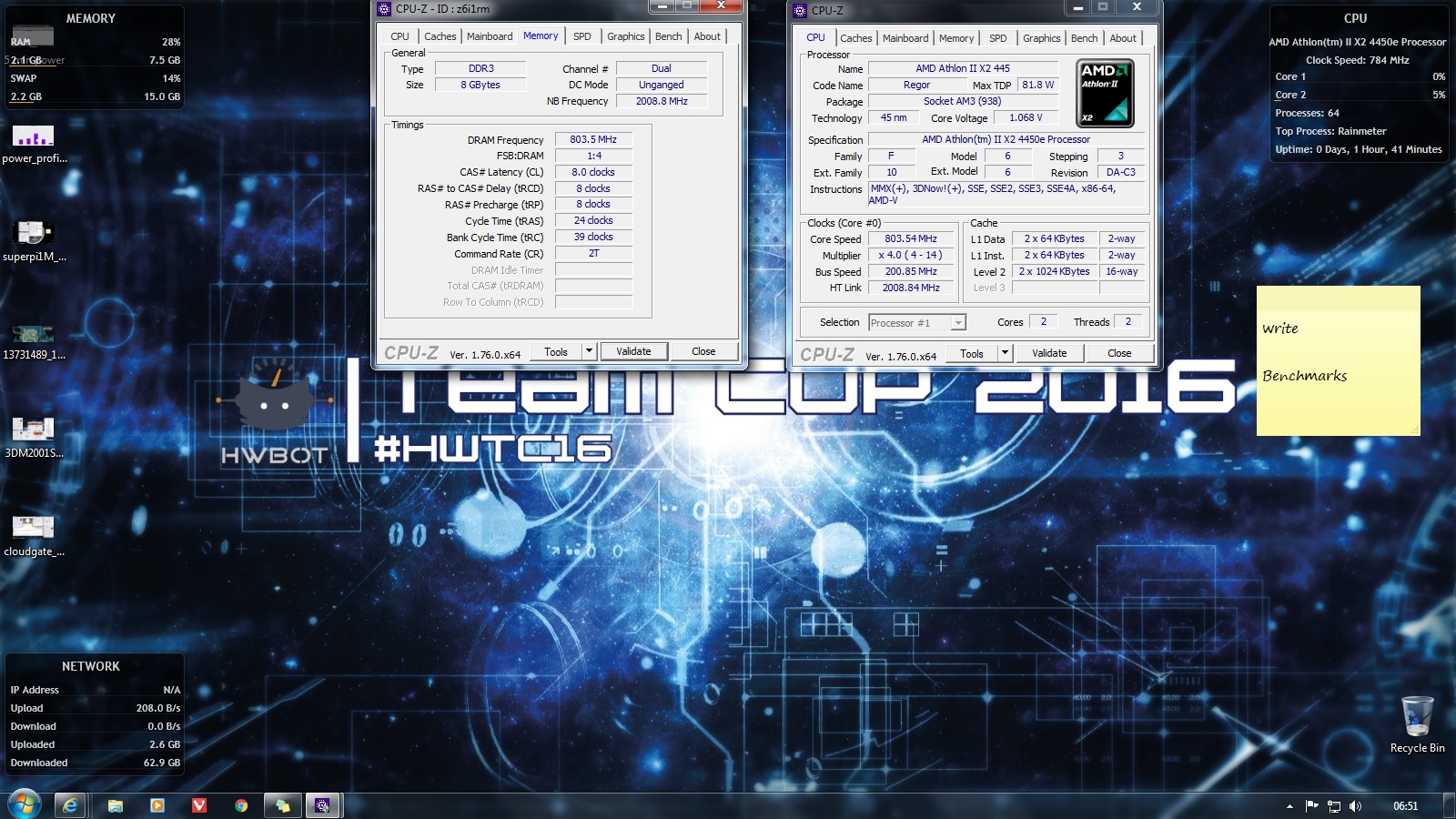The width and height of the screenshot is (1456, 819).
Task: Open the Windows Start menu orb
Action: pos(25,805)
